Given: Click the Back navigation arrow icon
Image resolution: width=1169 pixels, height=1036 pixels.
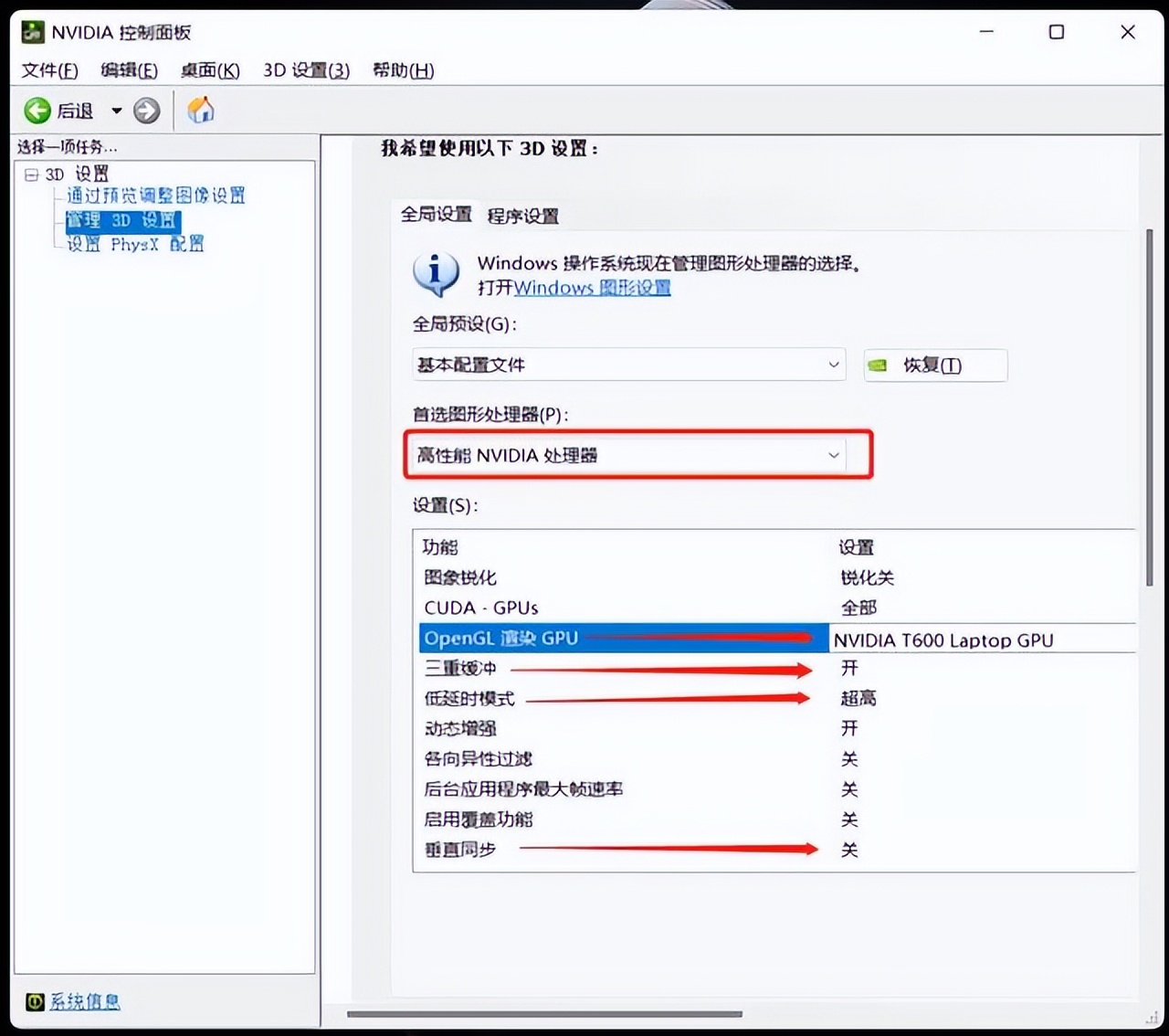Looking at the screenshot, I should click(37, 110).
